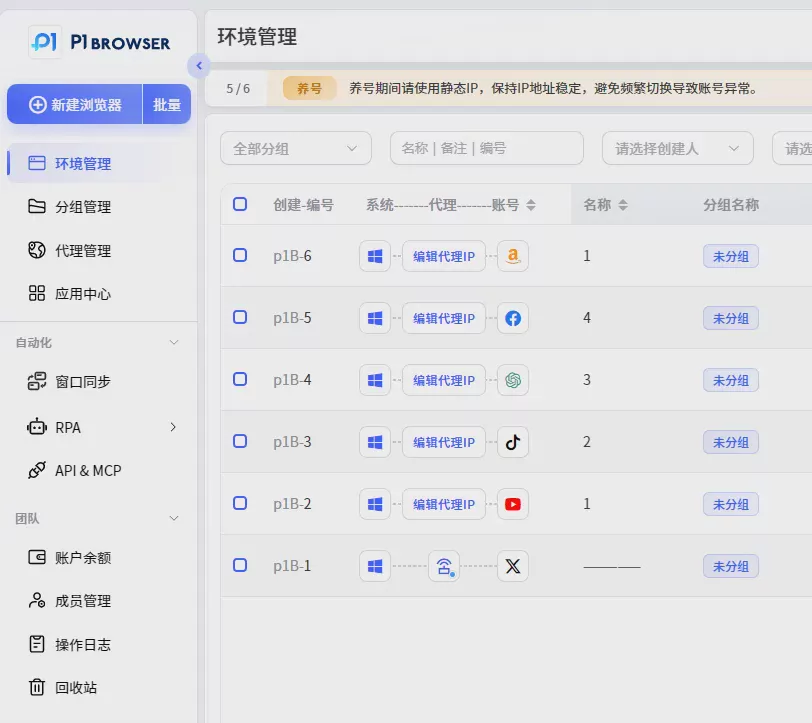Click the 未分组 tag in row p1B-4

coord(731,380)
